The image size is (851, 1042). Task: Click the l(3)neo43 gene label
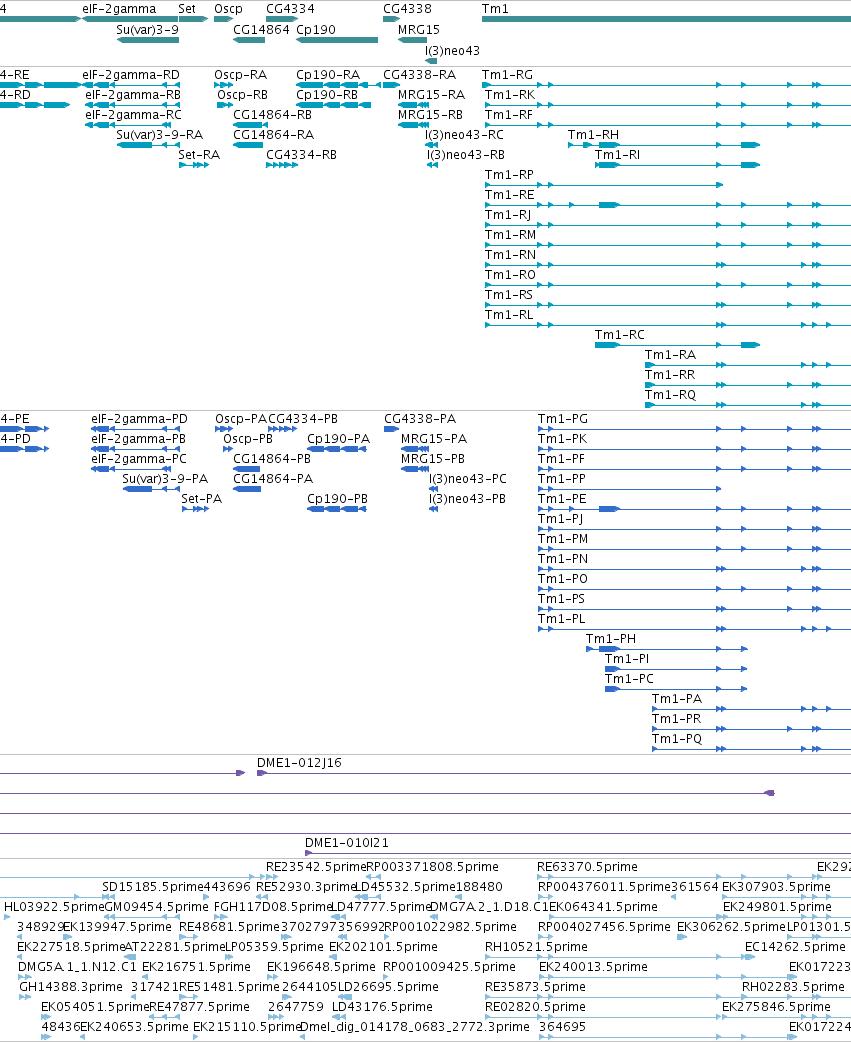pos(452,51)
